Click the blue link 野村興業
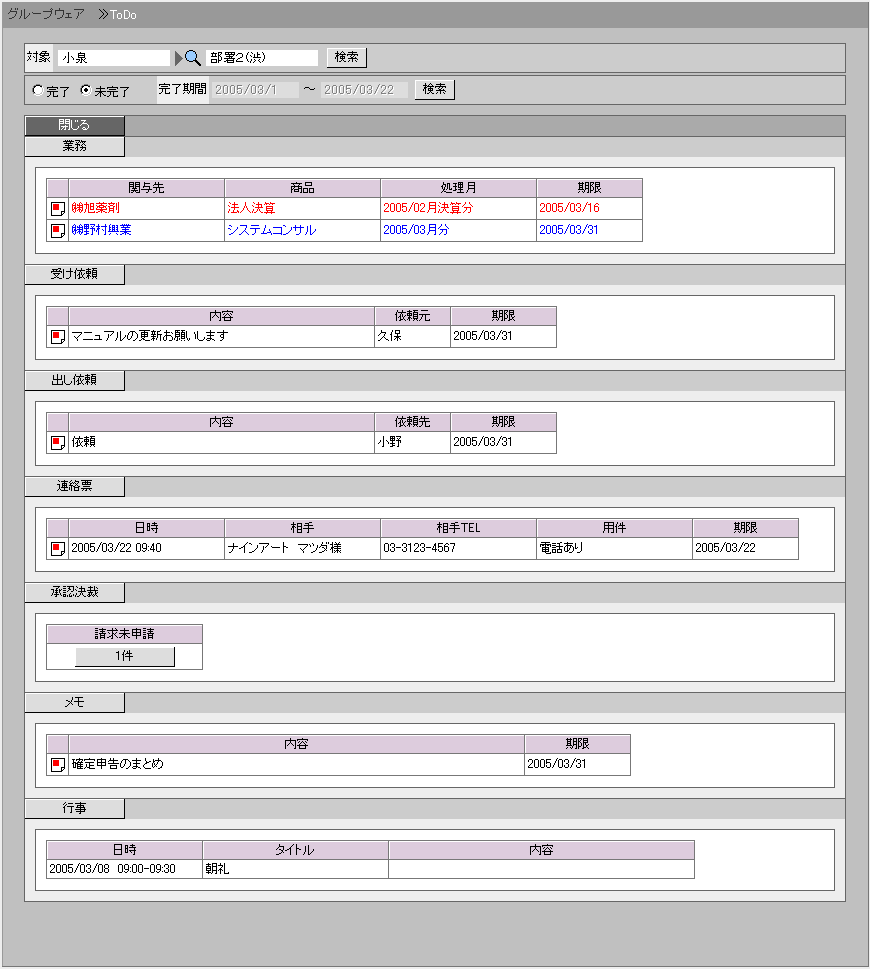 [101, 230]
